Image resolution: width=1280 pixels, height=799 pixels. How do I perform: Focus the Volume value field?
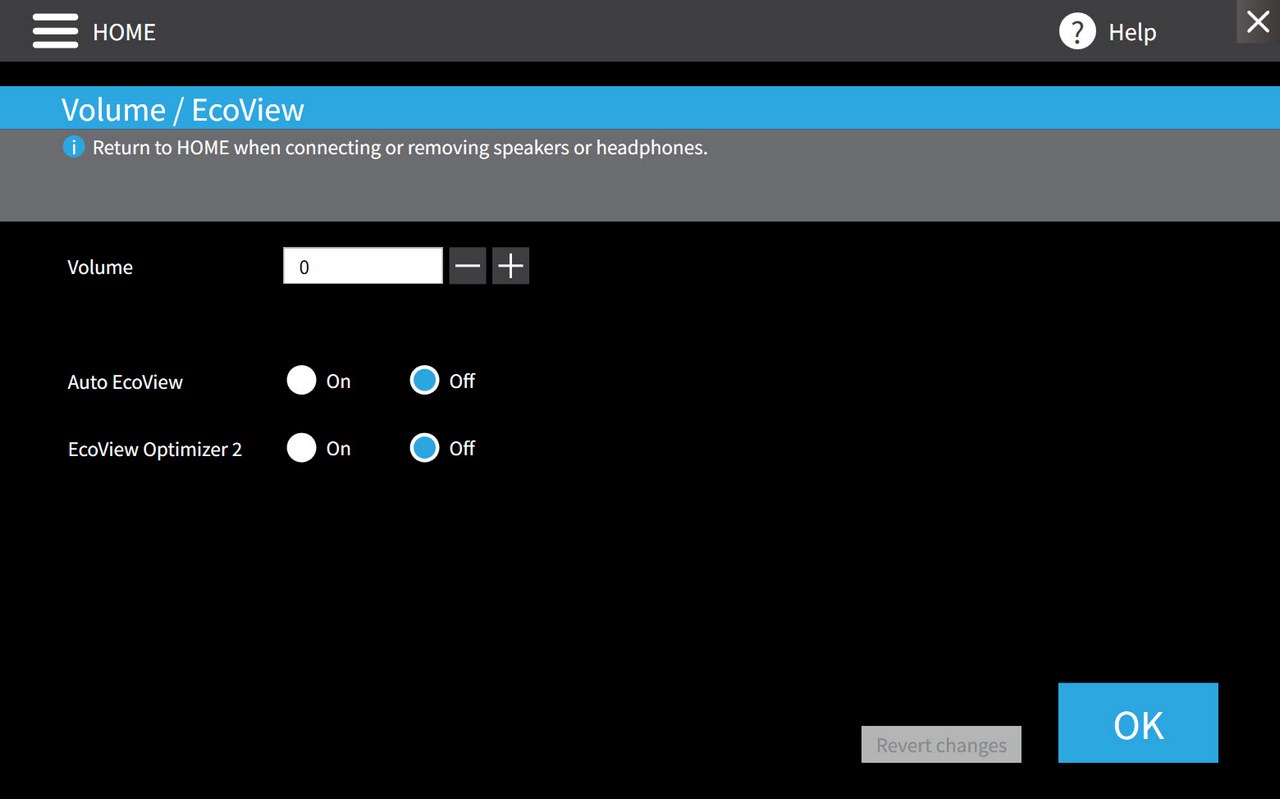click(x=363, y=266)
